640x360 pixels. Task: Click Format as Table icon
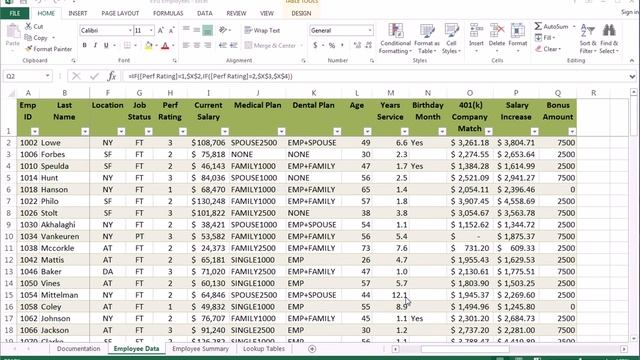(427, 31)
